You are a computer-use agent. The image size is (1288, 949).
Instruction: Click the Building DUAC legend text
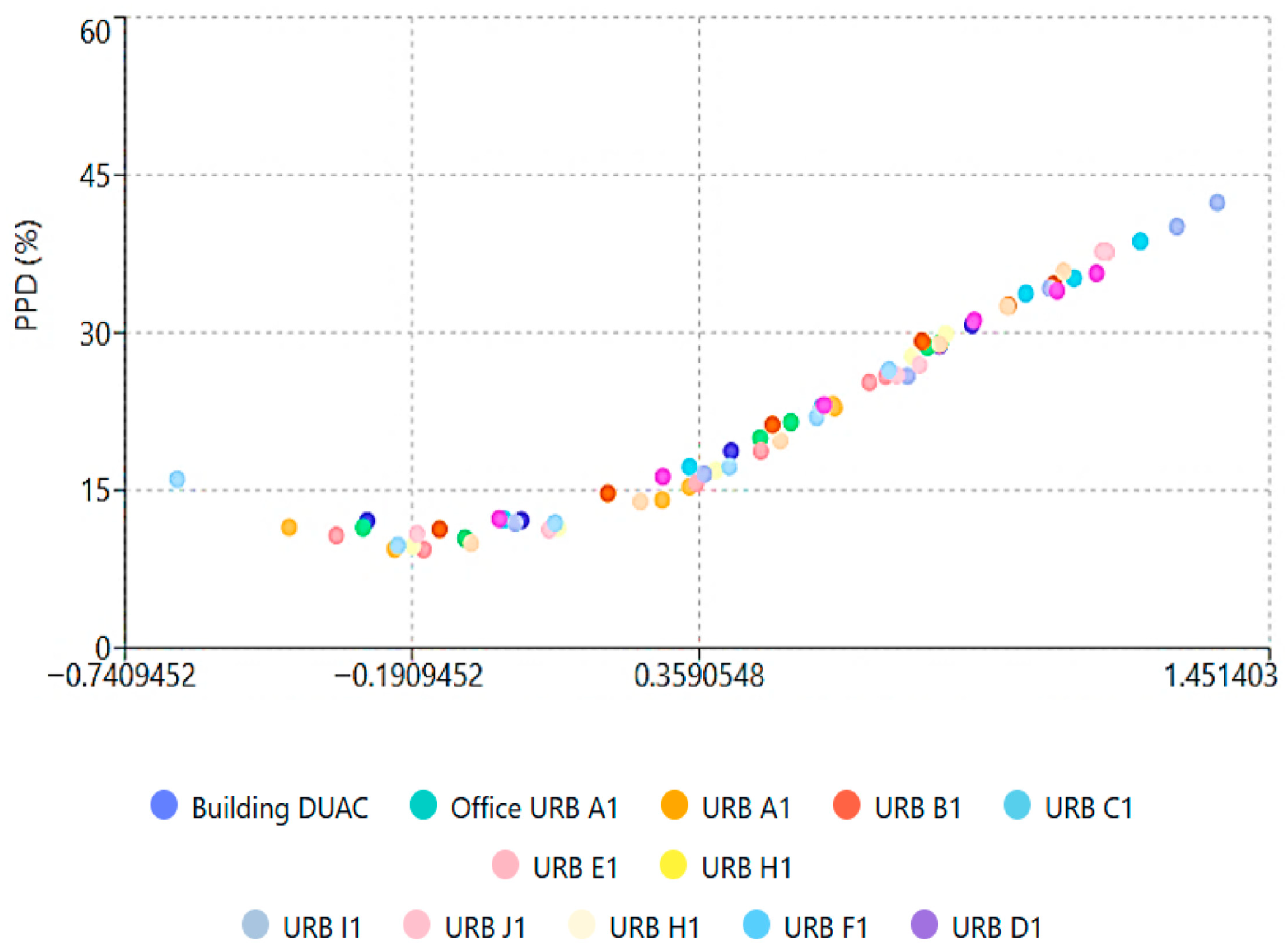[280, 808]
